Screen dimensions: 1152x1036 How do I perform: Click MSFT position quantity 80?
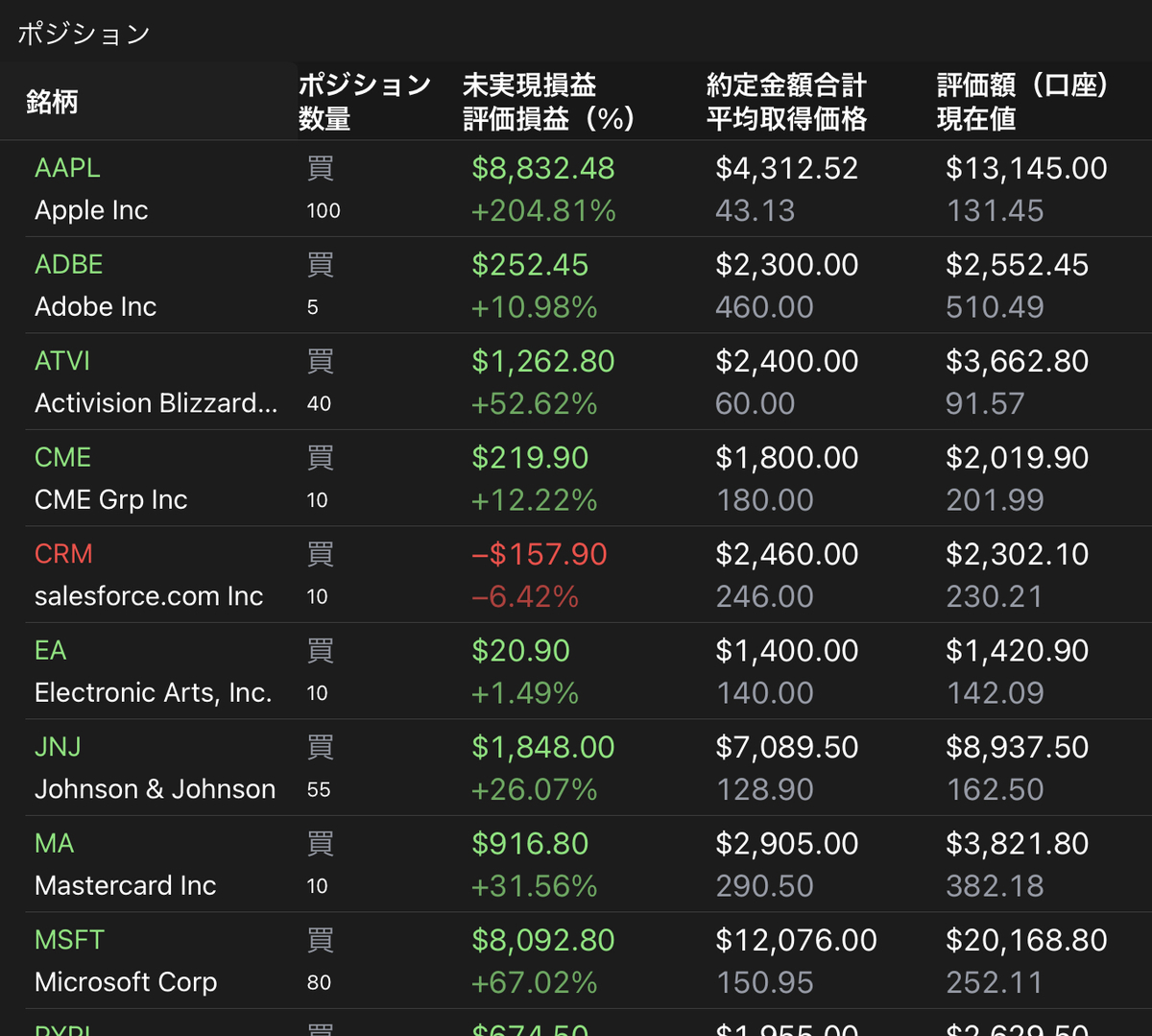[319, 982]
